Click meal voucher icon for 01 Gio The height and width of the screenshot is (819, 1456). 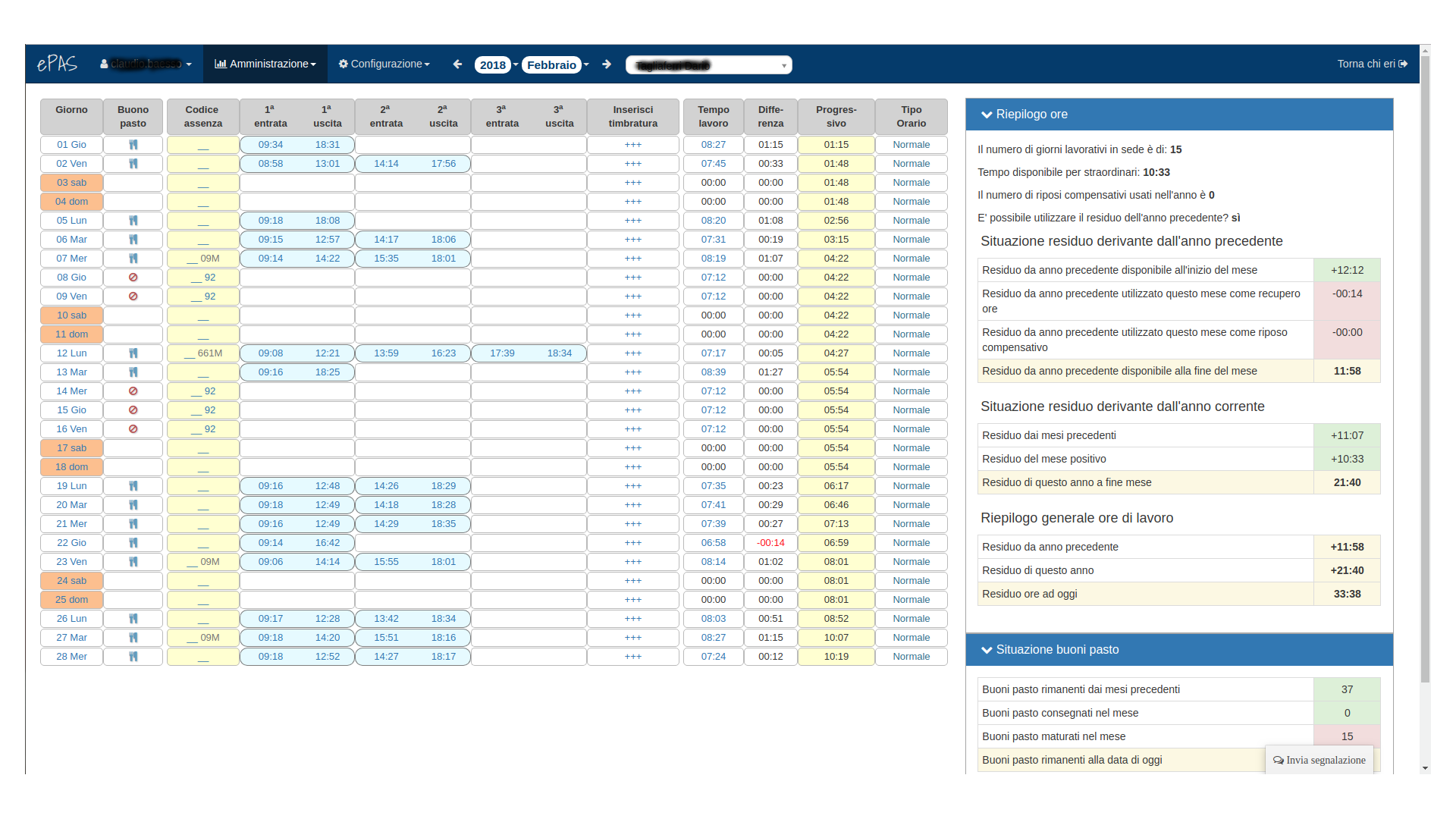point(133,145)
